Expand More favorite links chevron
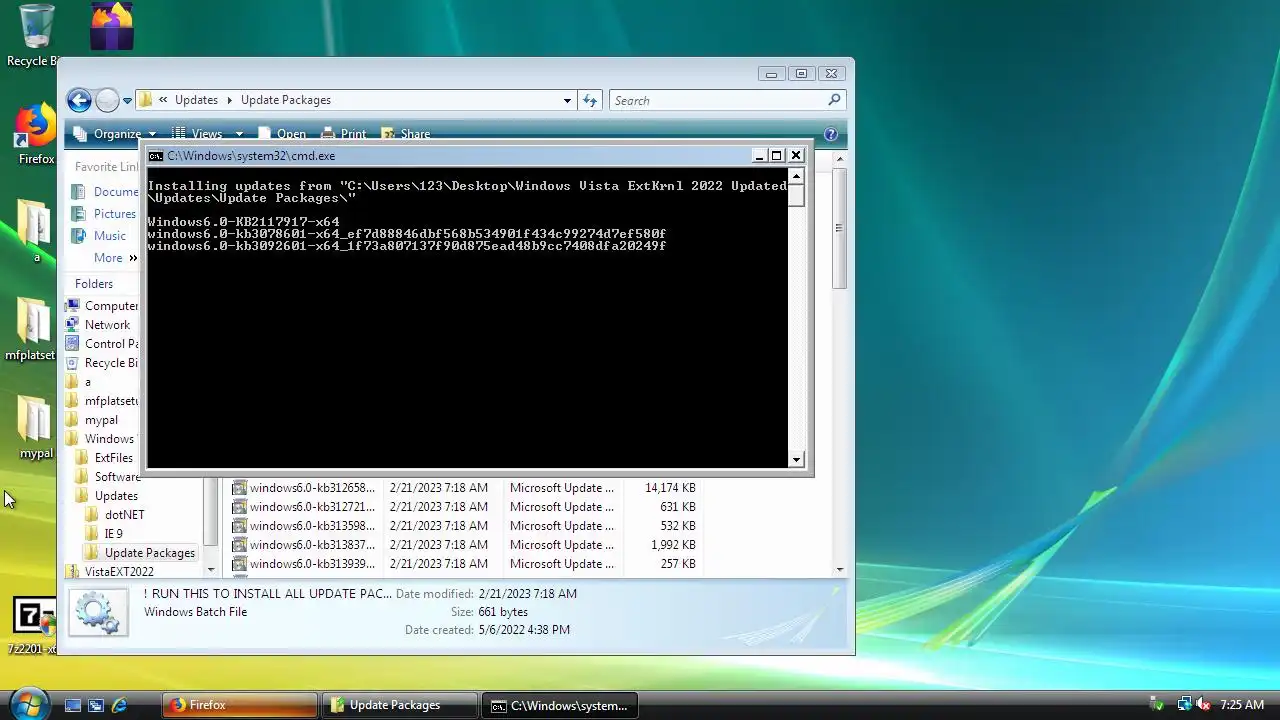This screenshot has height=720, width=1280. (x=132, y=258)
